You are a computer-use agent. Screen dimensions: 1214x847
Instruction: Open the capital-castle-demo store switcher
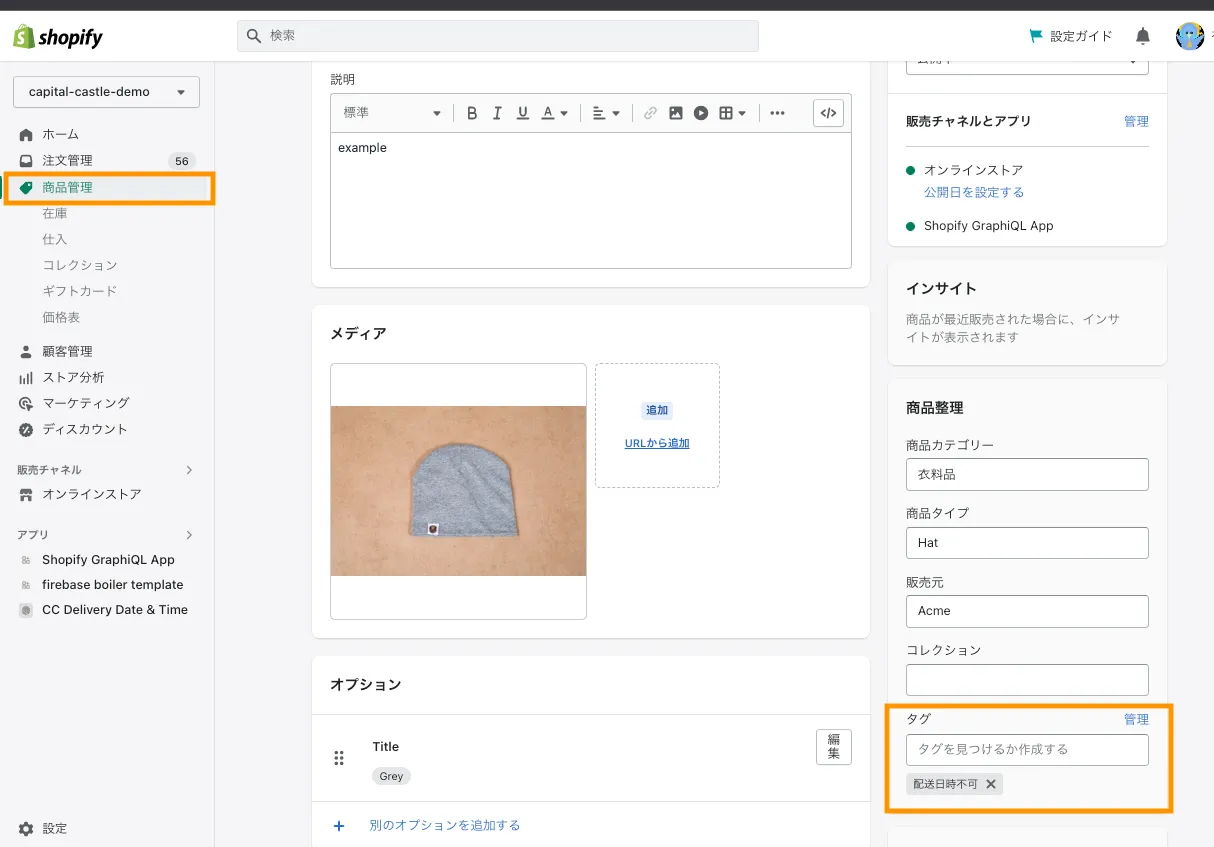coord(105,91)
